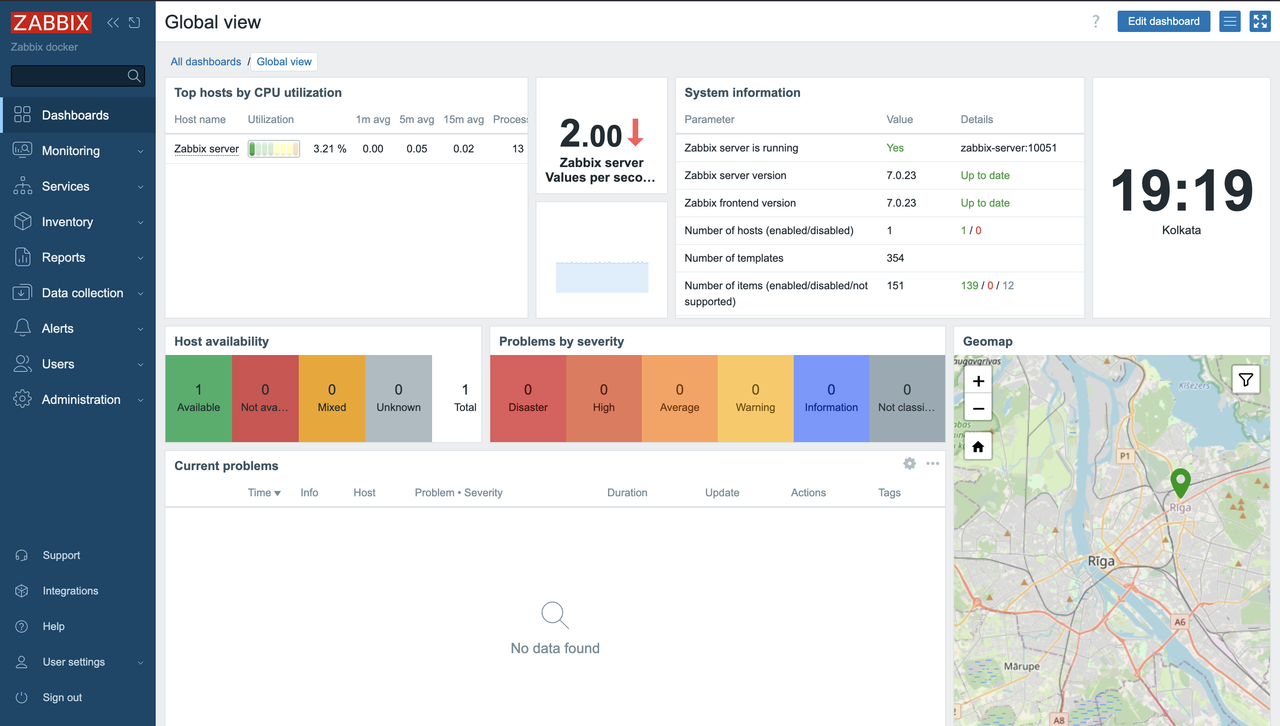Select the Dashboards icon in the sidebar
Viewport: 1280px width, 726px height.
22,114
